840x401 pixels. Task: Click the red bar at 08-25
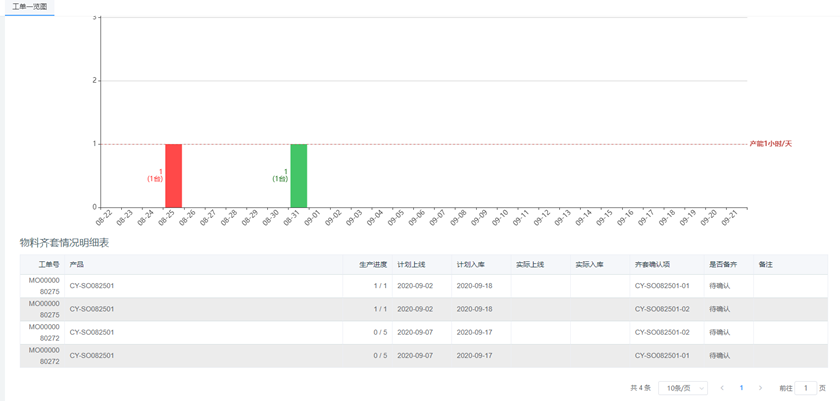coord(173,175)
